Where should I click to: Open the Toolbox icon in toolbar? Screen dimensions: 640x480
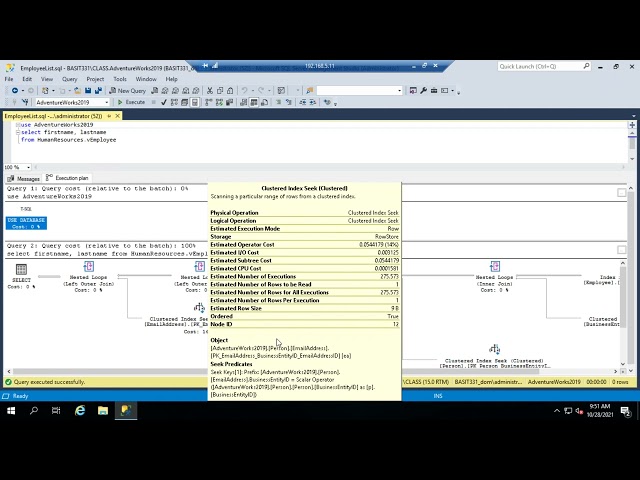(x=434, y=91)
